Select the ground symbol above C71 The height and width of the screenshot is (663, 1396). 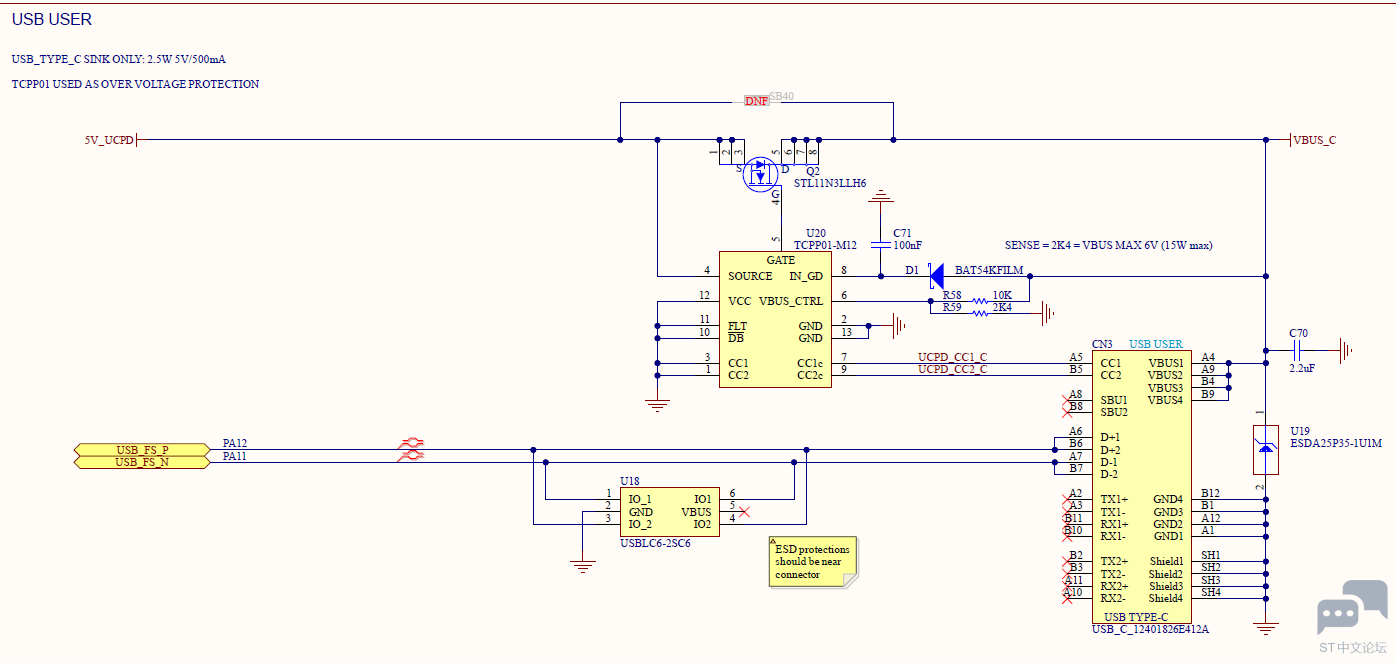tap(880, 198)
